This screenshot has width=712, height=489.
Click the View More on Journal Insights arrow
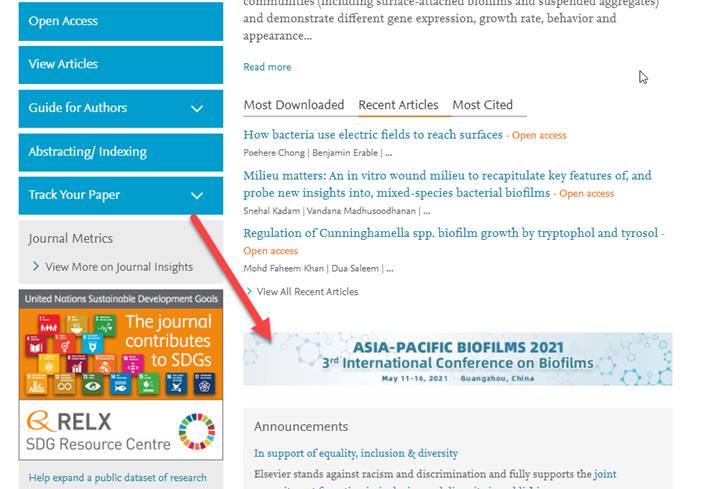[36, 267]
